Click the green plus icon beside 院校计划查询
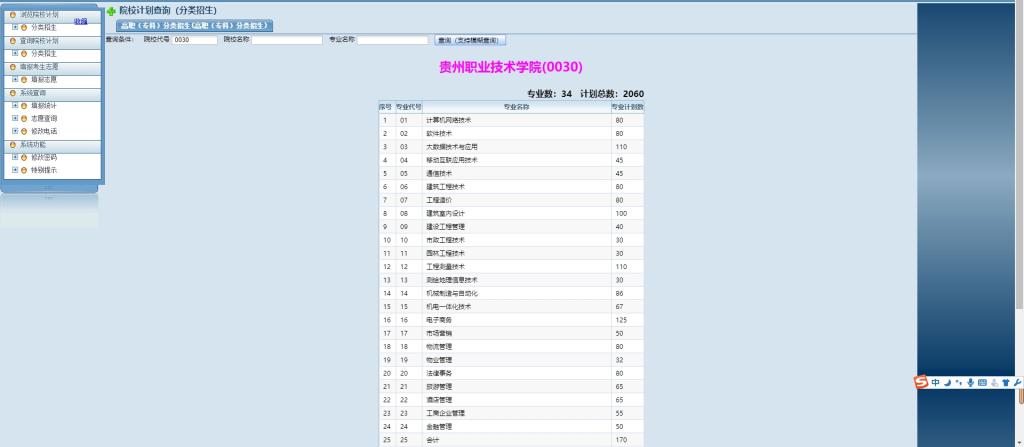1024x447 pixels. click(x=111, y=11)
